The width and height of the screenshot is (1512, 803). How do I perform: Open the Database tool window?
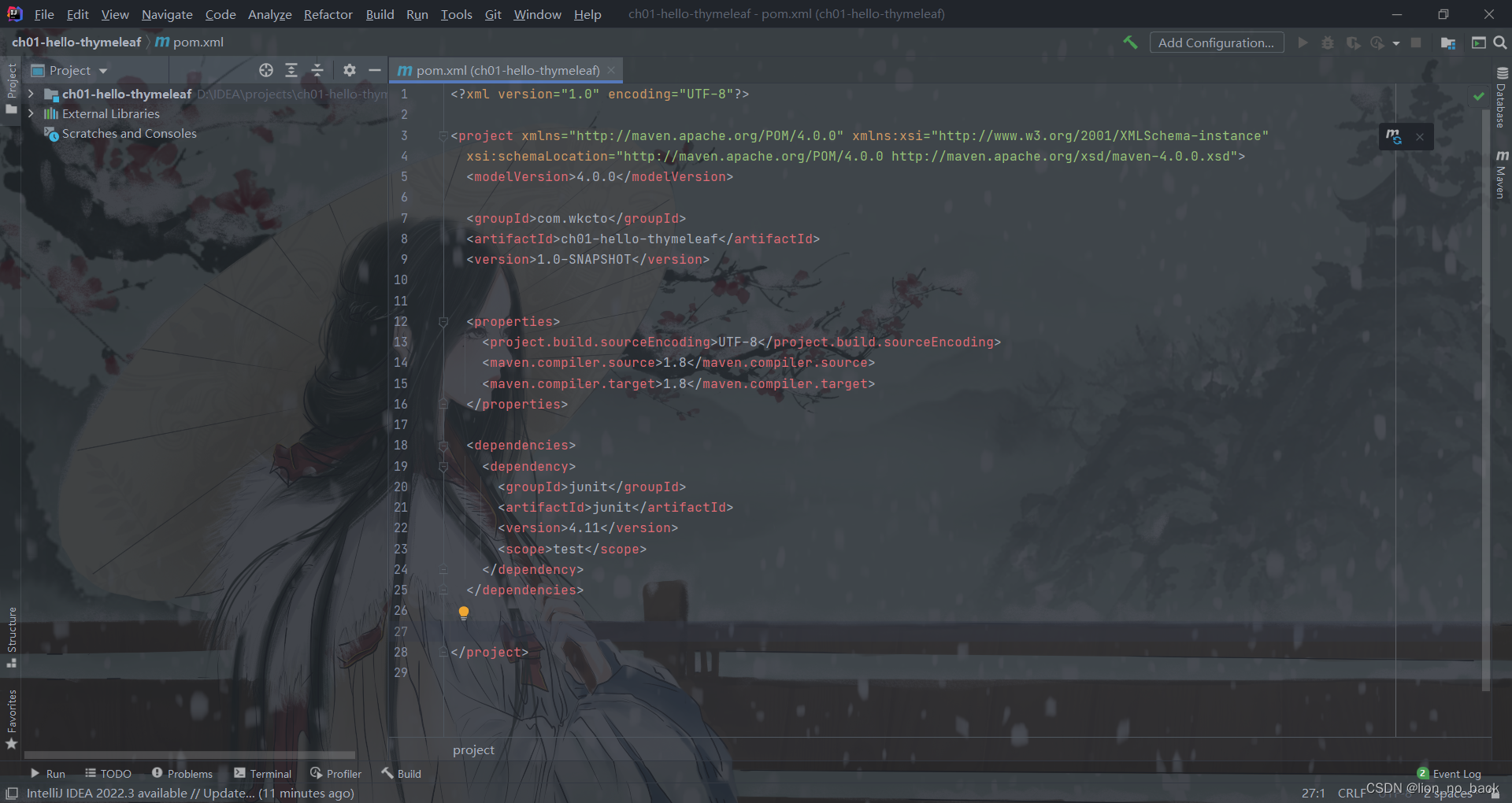(1501, 97)
